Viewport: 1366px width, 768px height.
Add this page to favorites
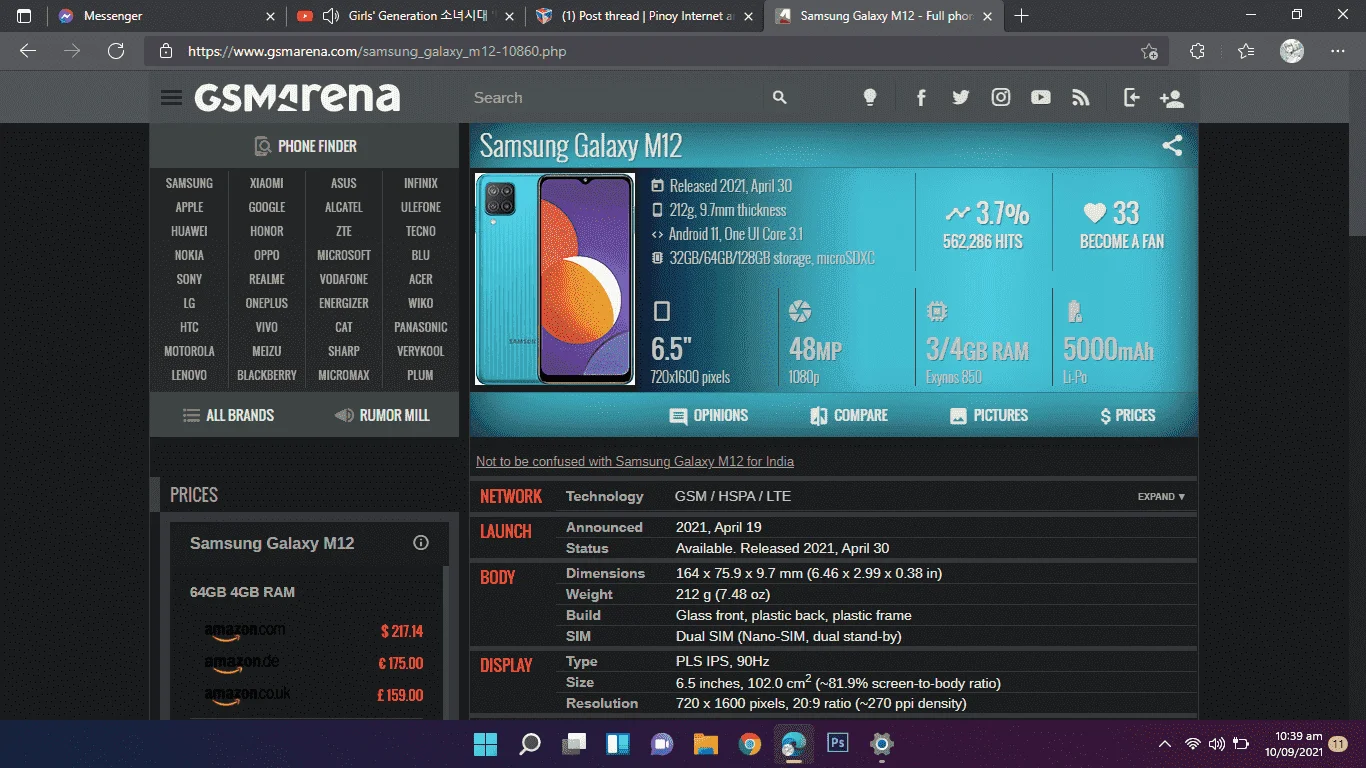(1150, 51)
